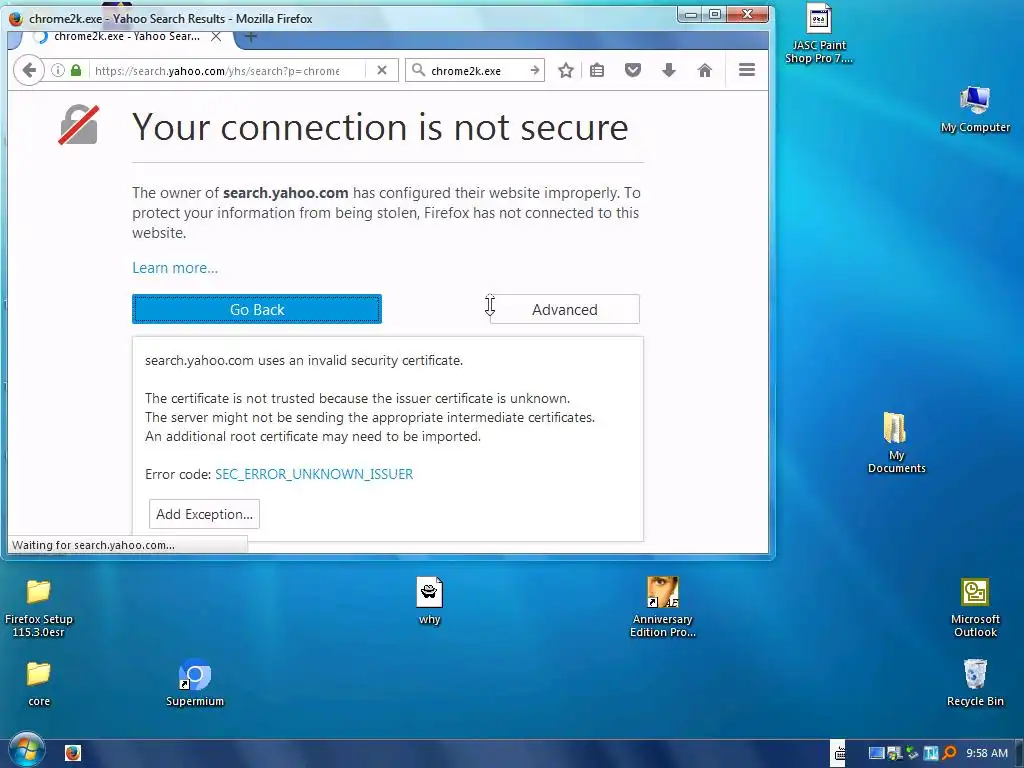Click the orange magnifier tray icon

[x=950, y=753]
